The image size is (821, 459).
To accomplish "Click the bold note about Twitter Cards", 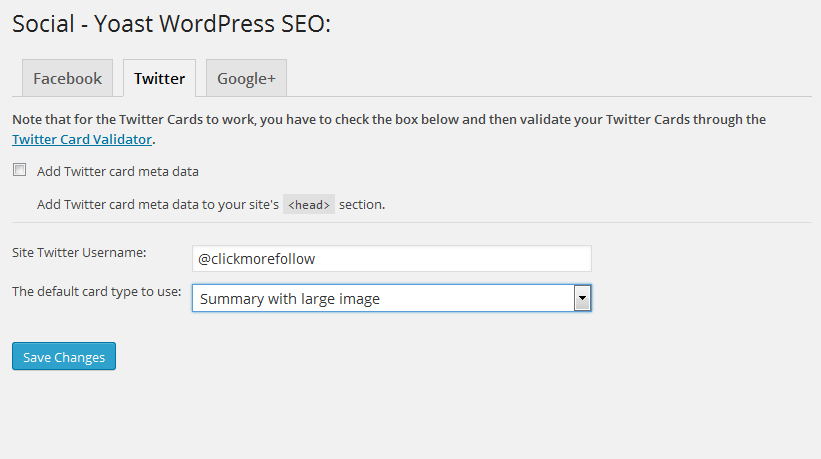I will pyautogui.click(x=388, y=119).
